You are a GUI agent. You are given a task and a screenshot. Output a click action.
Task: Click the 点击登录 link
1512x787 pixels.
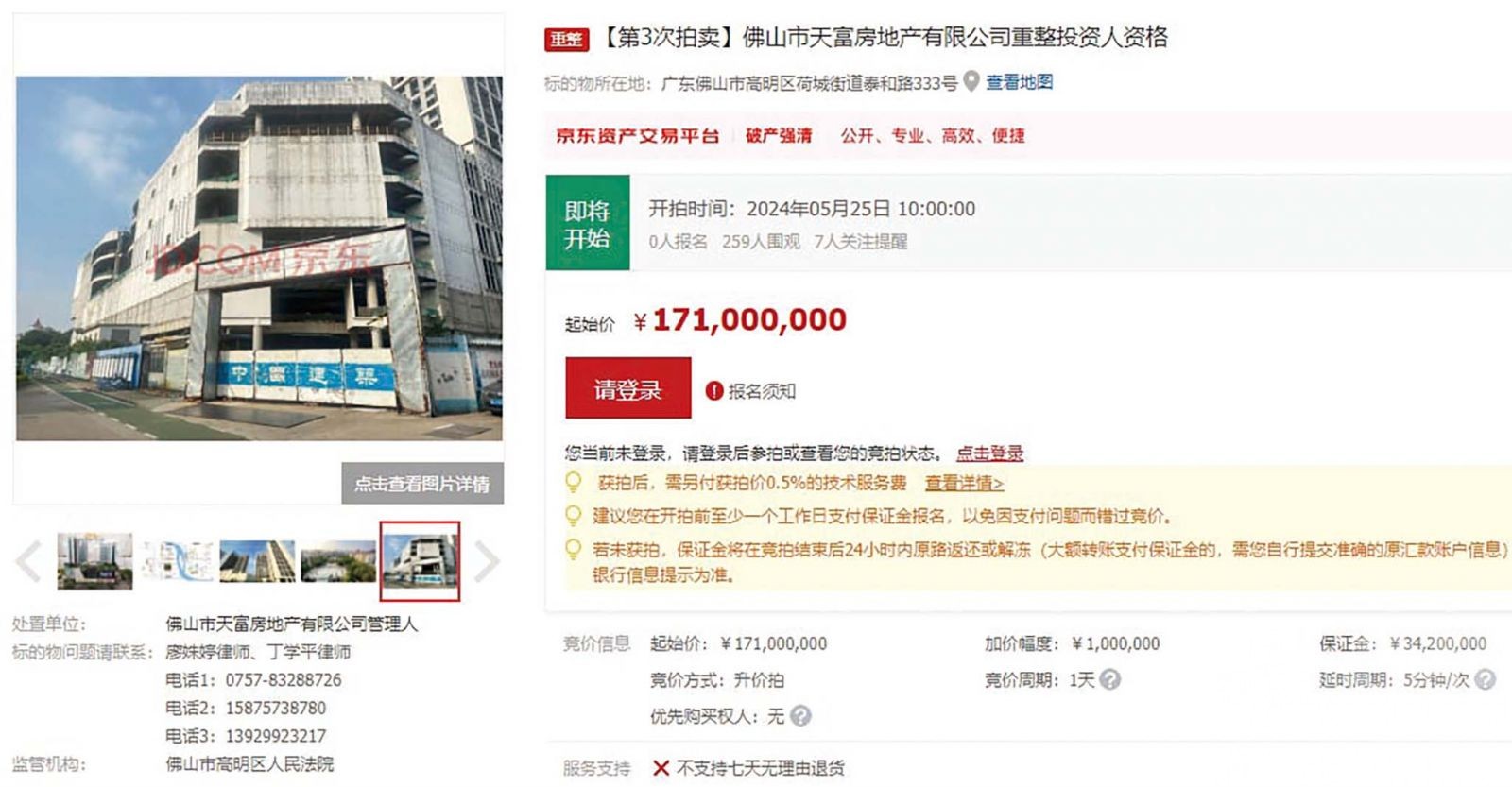(989, 453)
